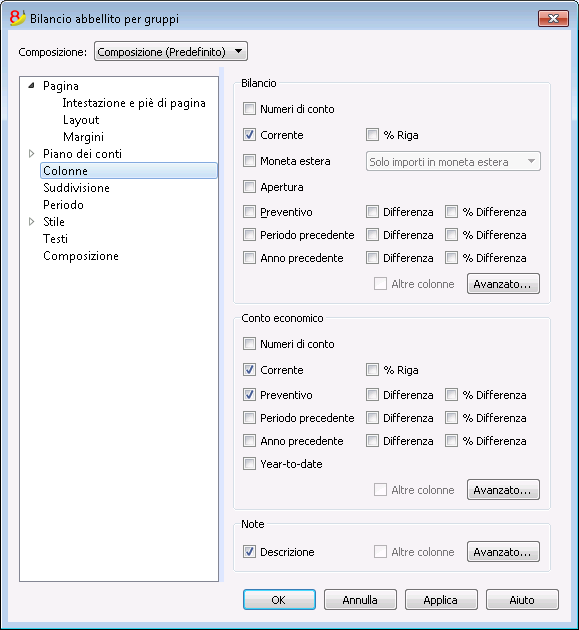Collapse the Pagina tree node
Screen dimensions: 579x630
tap(32, 86)
